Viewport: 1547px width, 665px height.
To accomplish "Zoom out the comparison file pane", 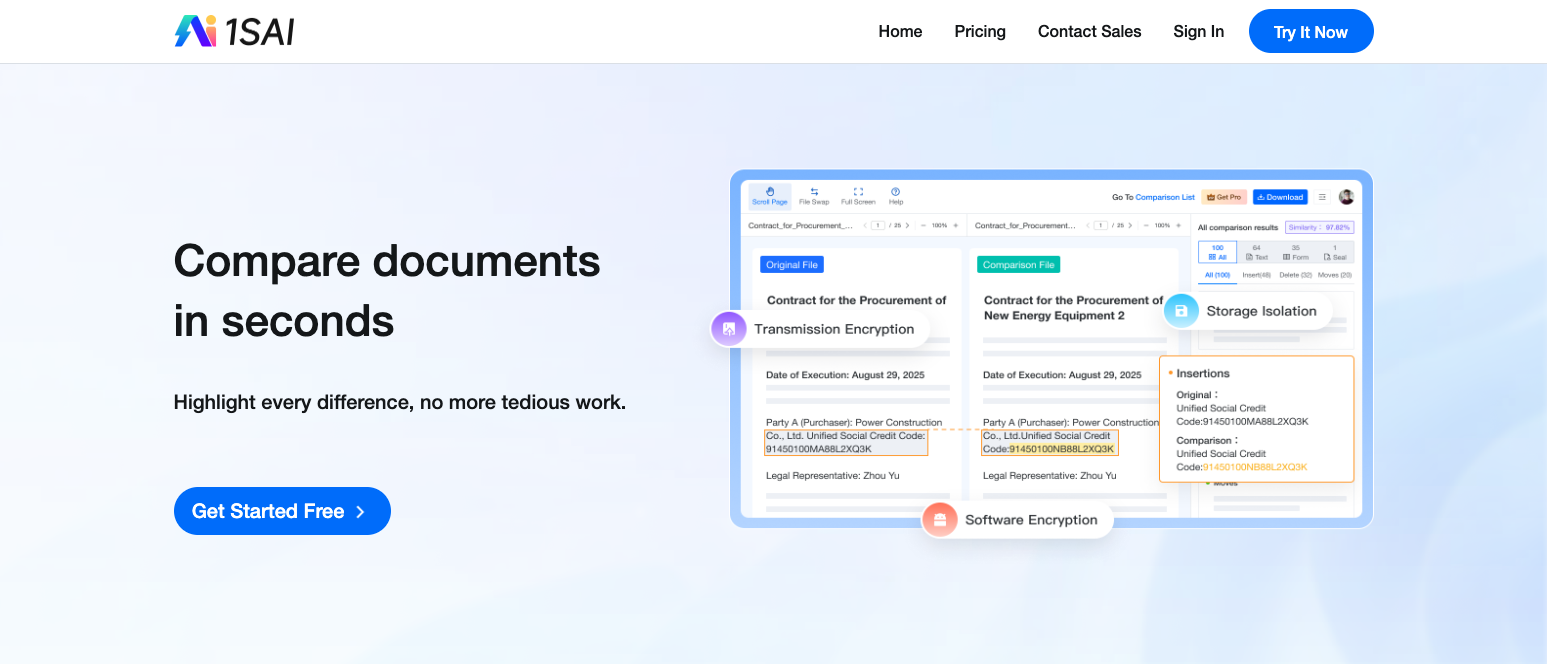I will tap(1146, 226).
